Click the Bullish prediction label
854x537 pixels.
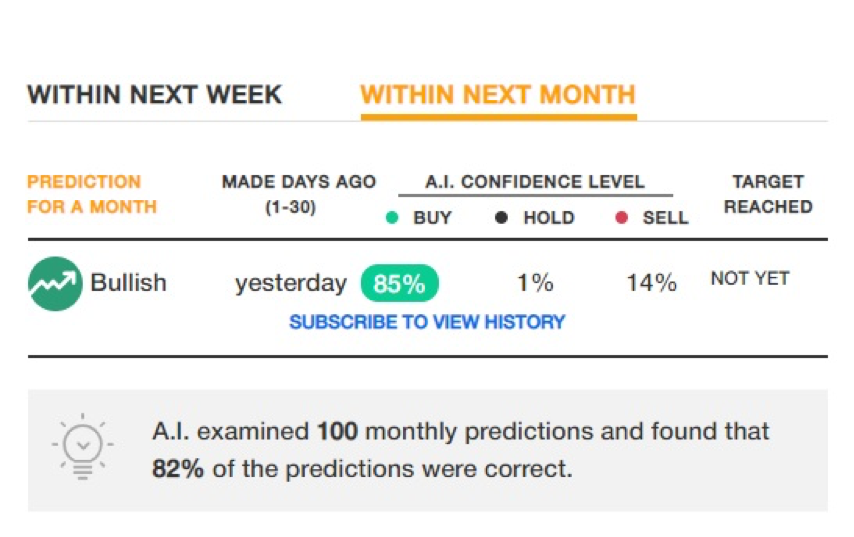click(x=129, y=283)
